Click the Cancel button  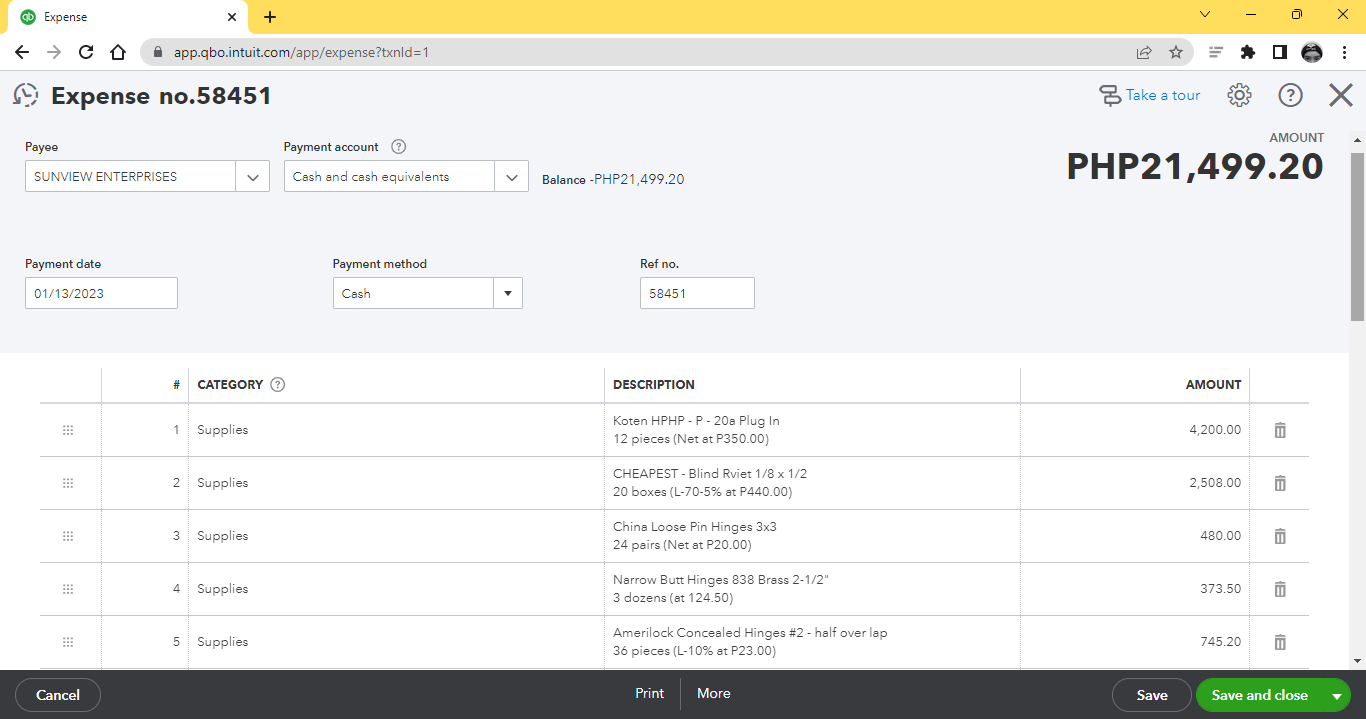58,695
